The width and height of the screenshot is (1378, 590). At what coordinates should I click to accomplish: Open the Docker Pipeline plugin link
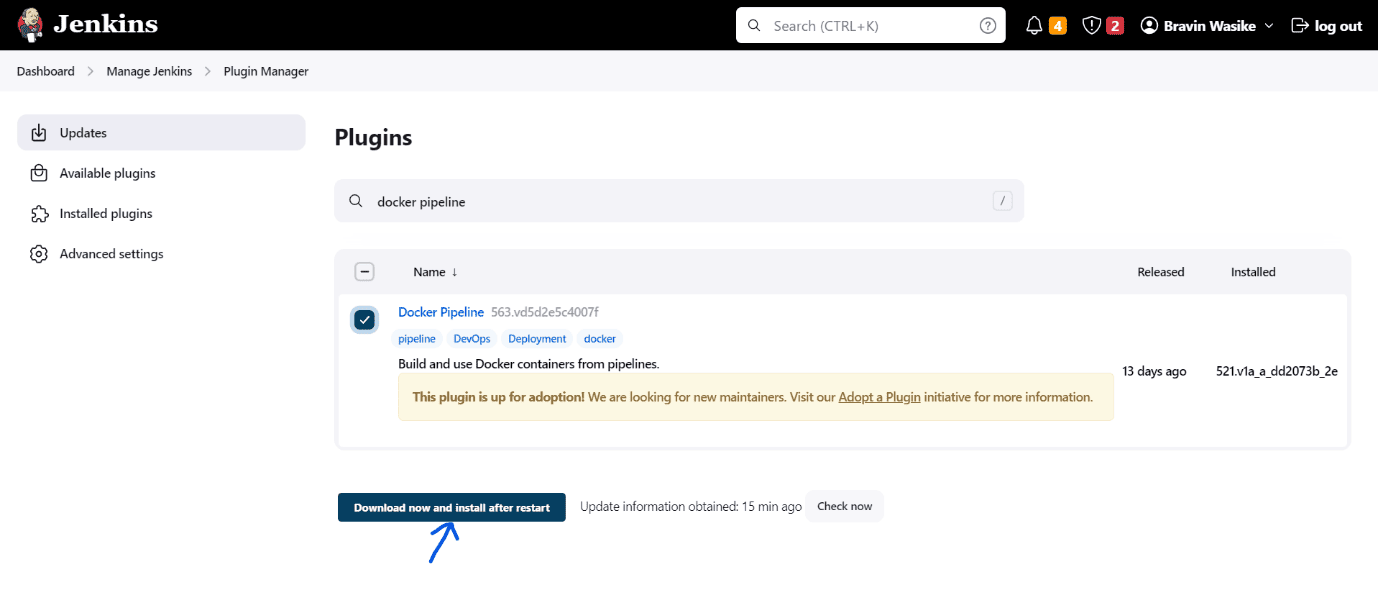[x=441, y=313]
